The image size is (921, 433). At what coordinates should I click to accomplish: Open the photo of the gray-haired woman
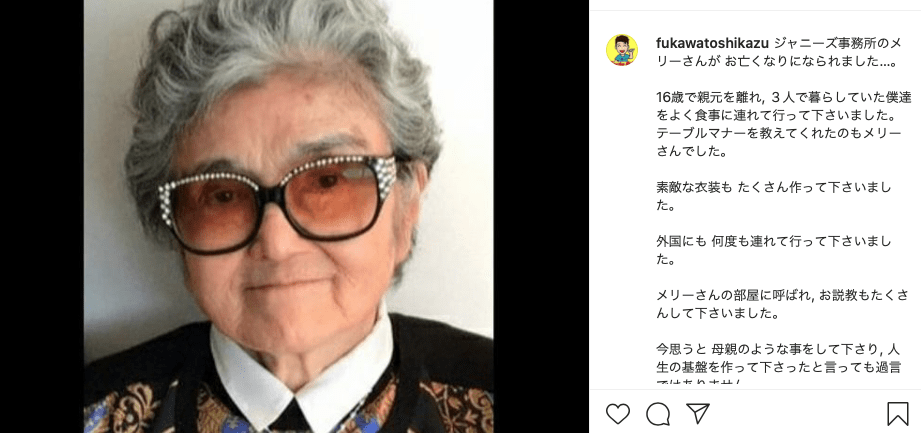tap(288, 216)
